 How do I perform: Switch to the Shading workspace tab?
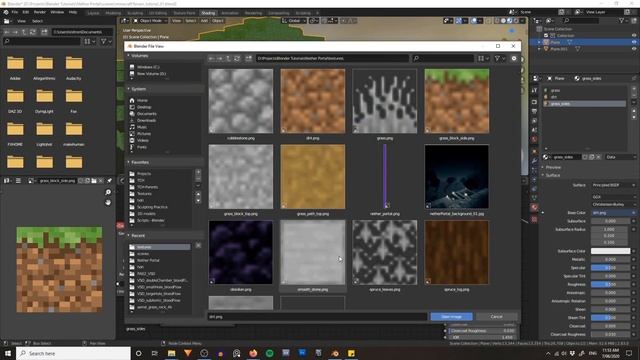coord(208,13)
